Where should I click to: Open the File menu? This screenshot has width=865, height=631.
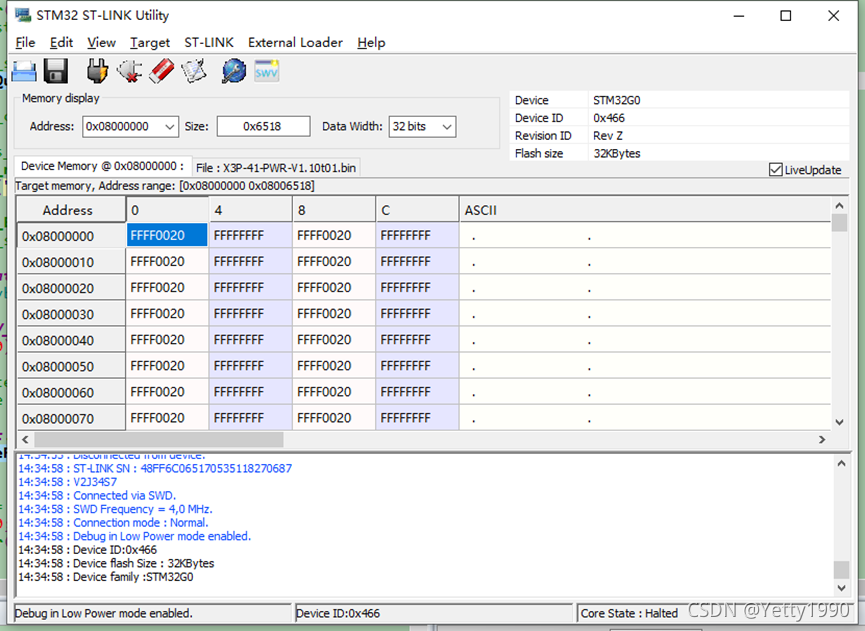(x=25, y=42)
